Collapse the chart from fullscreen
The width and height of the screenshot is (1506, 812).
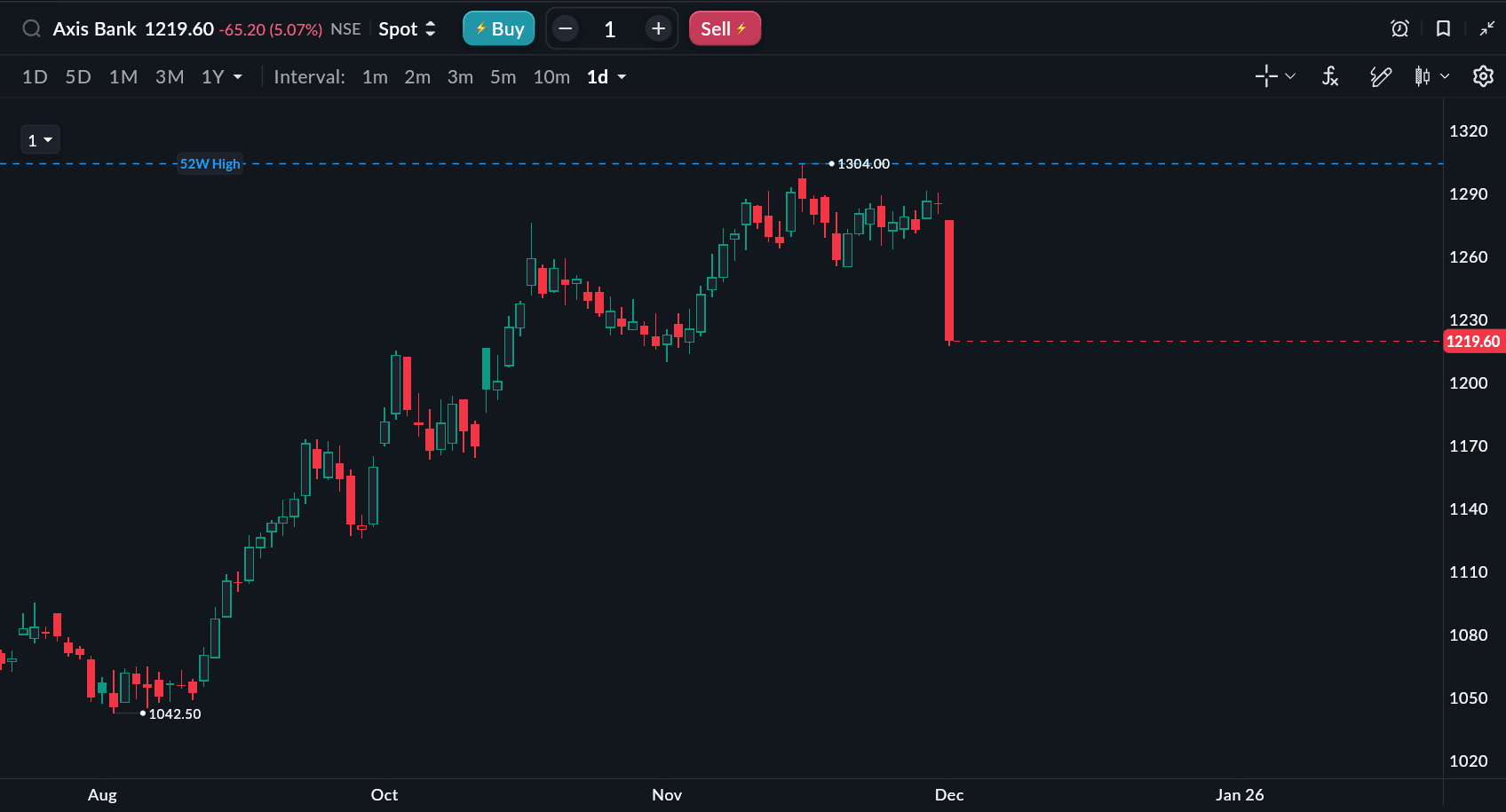point(1486,28)
